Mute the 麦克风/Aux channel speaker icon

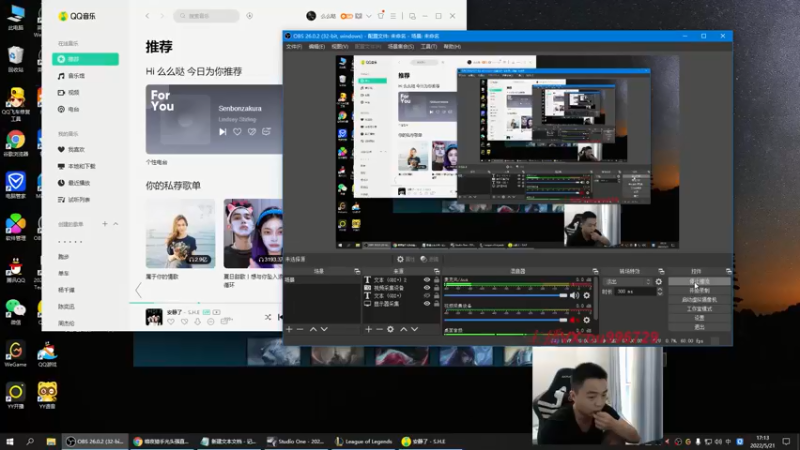pos(574,295)
